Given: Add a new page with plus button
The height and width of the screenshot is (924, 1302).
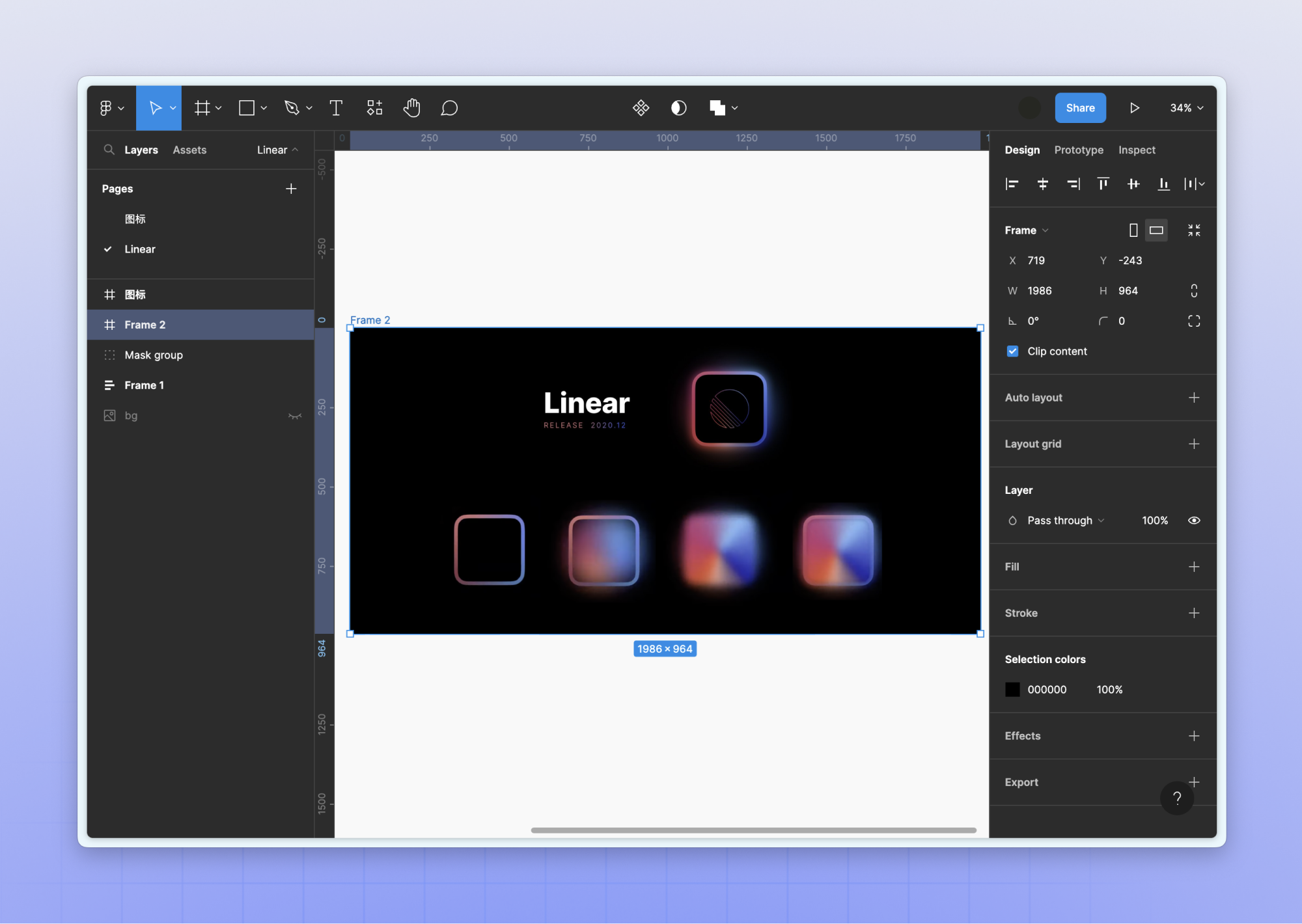Looking at the screenshot, I should 291,189.
